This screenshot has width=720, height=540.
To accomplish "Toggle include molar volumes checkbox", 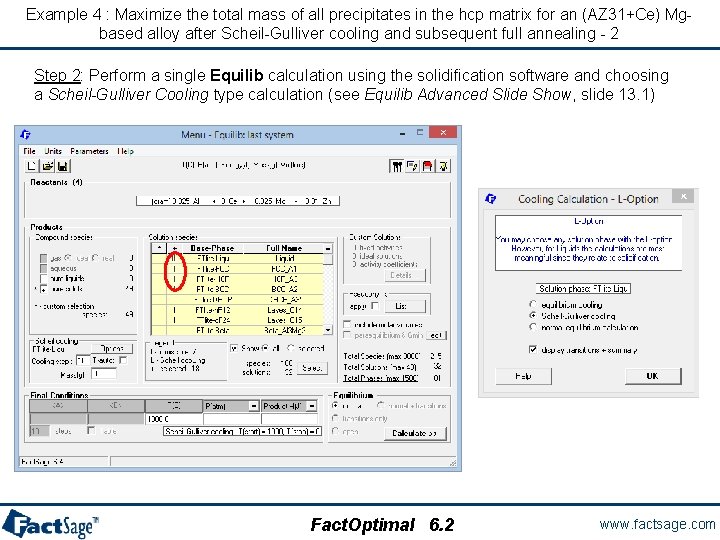I will tap(347, 324).
